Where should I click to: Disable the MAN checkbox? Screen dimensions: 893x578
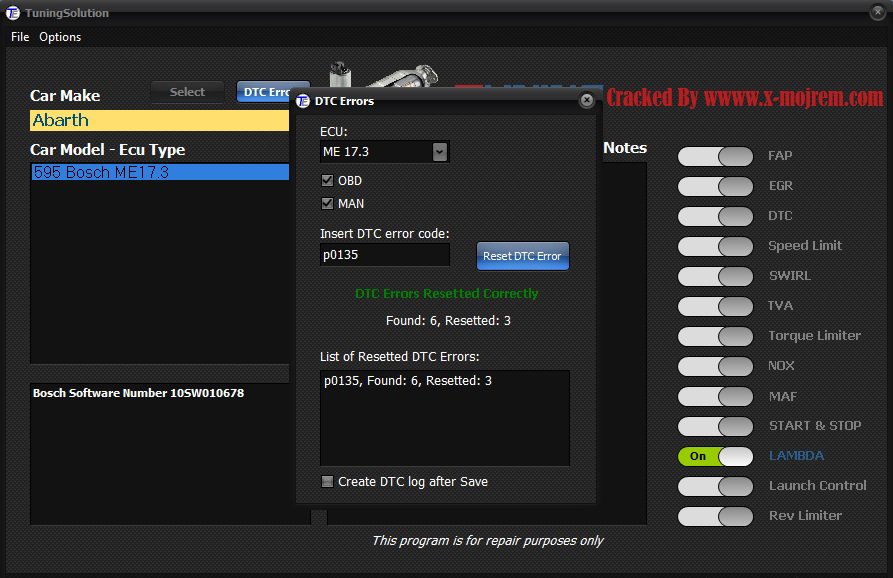[326, 203]
